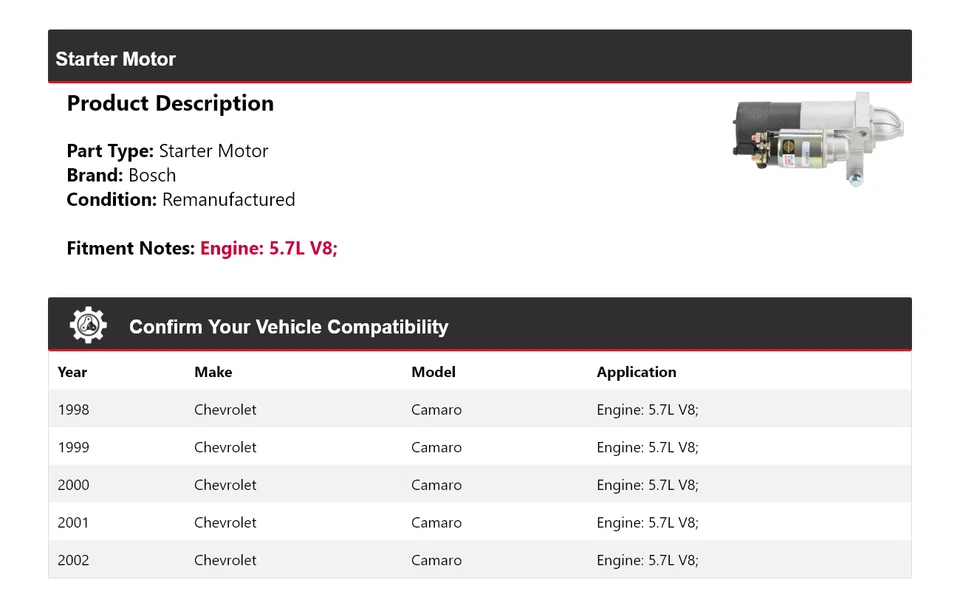Click the Part Type: Starter Motor line
The width and height of the screenshot is (960, 608).
point(167,151)
